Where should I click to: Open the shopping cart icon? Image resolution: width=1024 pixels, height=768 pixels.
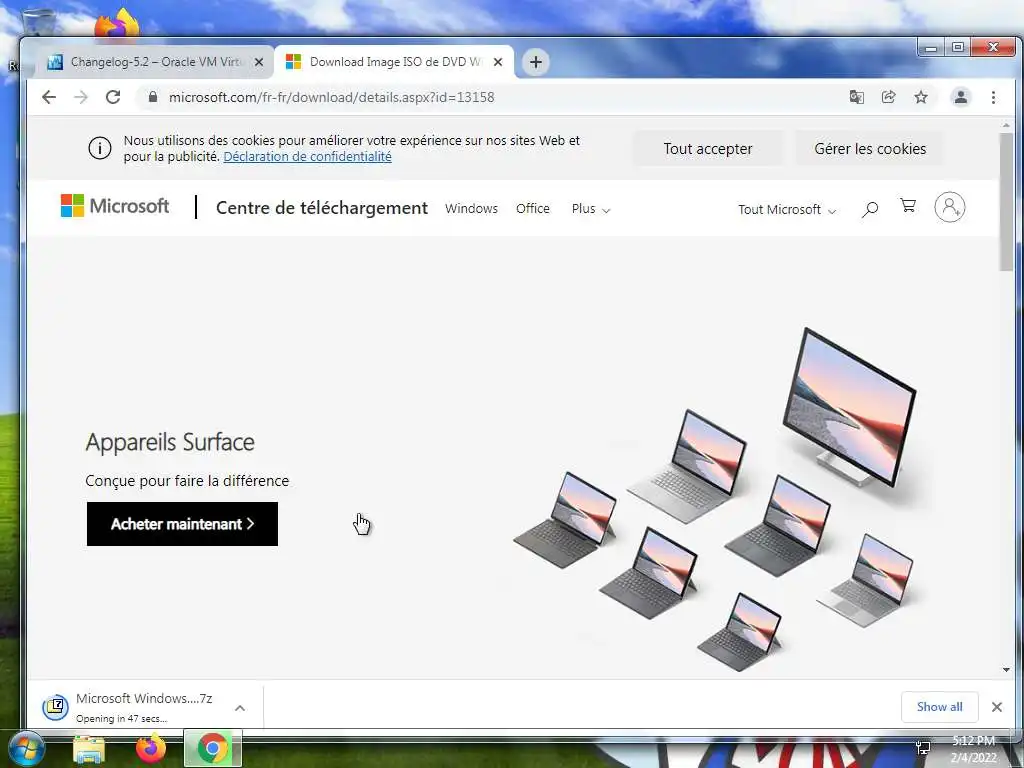point(908,206)
